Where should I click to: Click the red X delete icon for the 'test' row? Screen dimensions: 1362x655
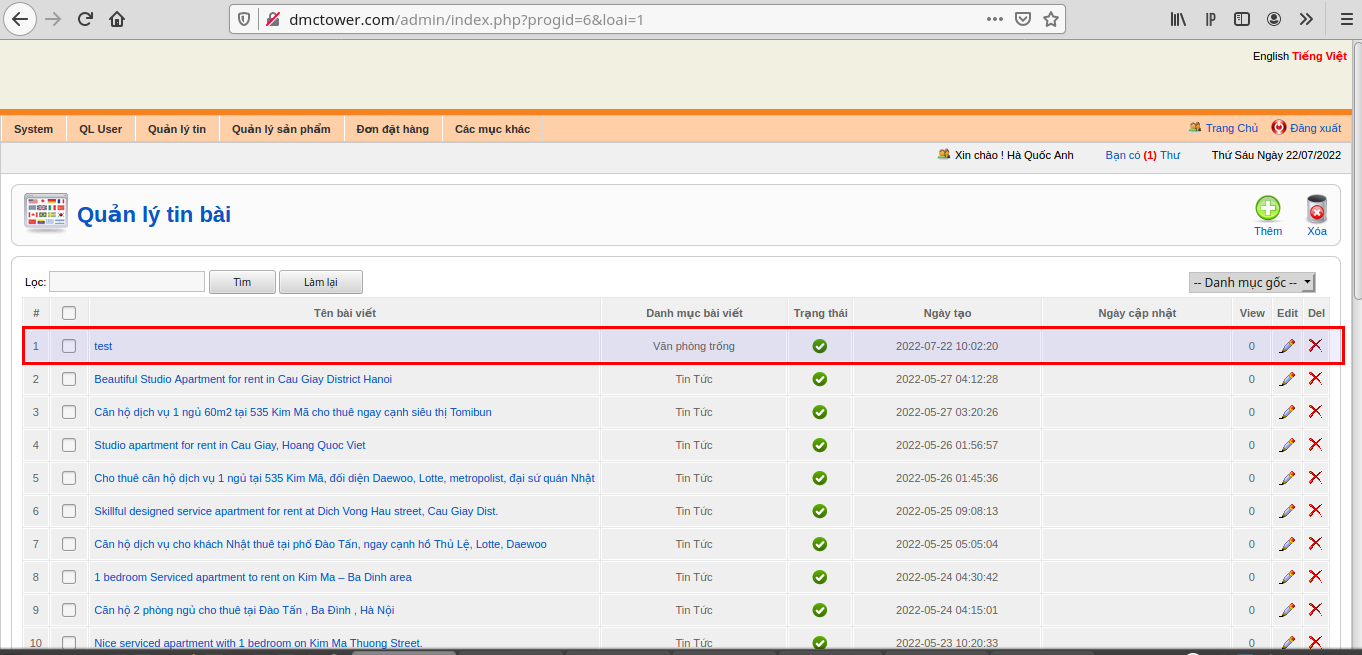[x=1315, y=345]
